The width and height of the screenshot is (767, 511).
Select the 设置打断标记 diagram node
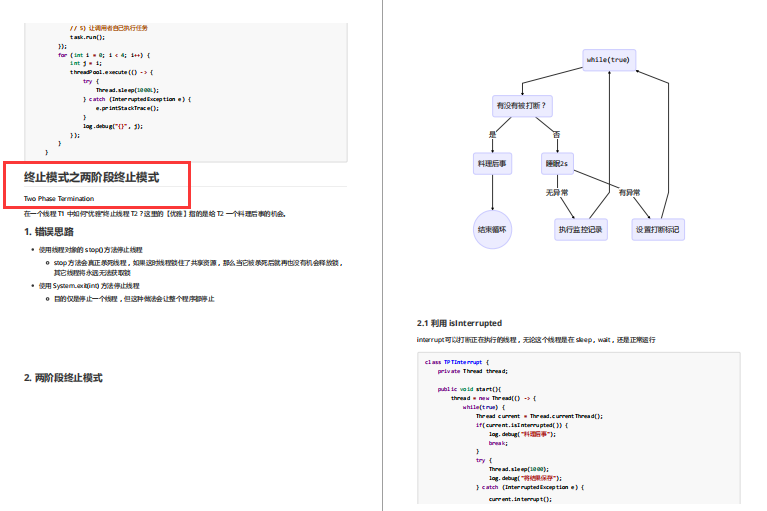[658, 229]
